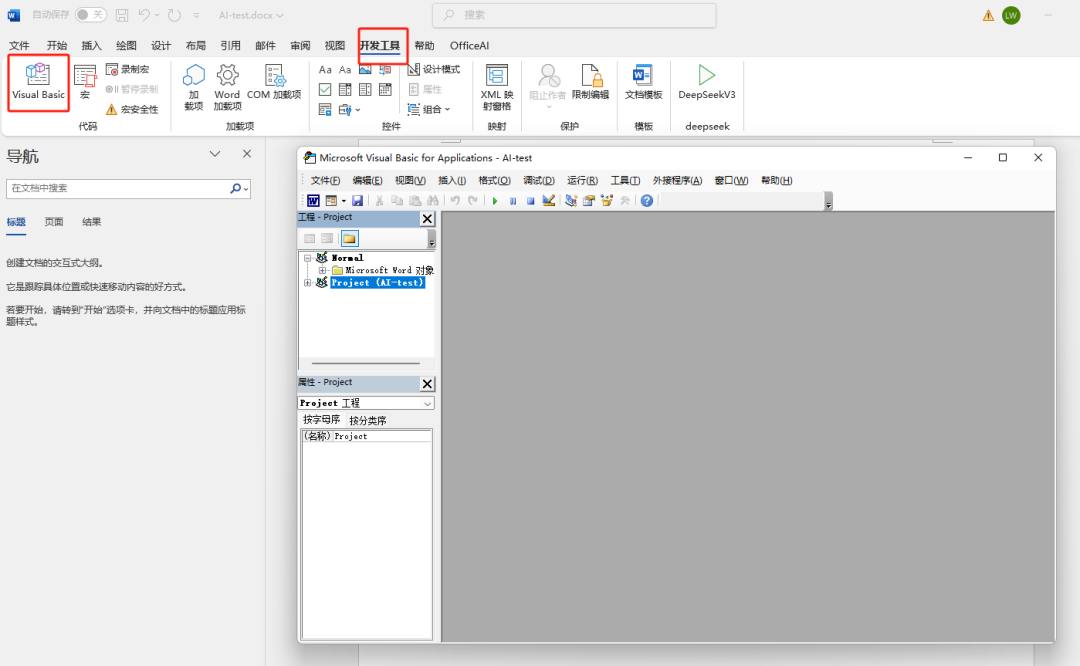
Task: Open VBA 工具(T) menu
Action: [625, 180]
